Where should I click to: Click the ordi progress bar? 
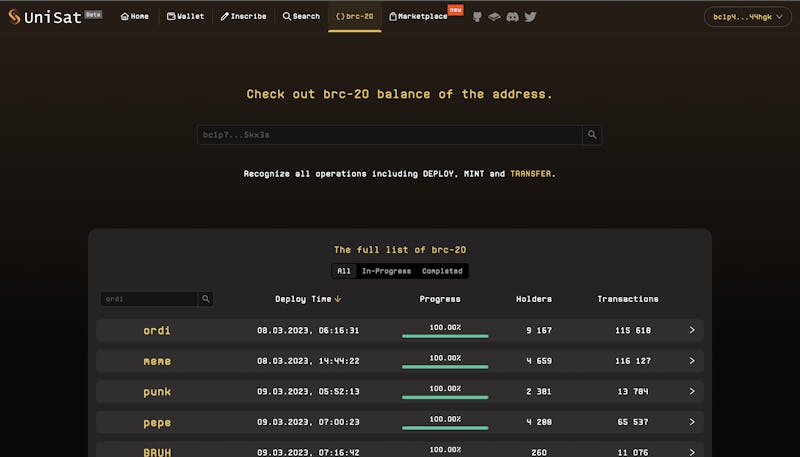tap(445, 336)
